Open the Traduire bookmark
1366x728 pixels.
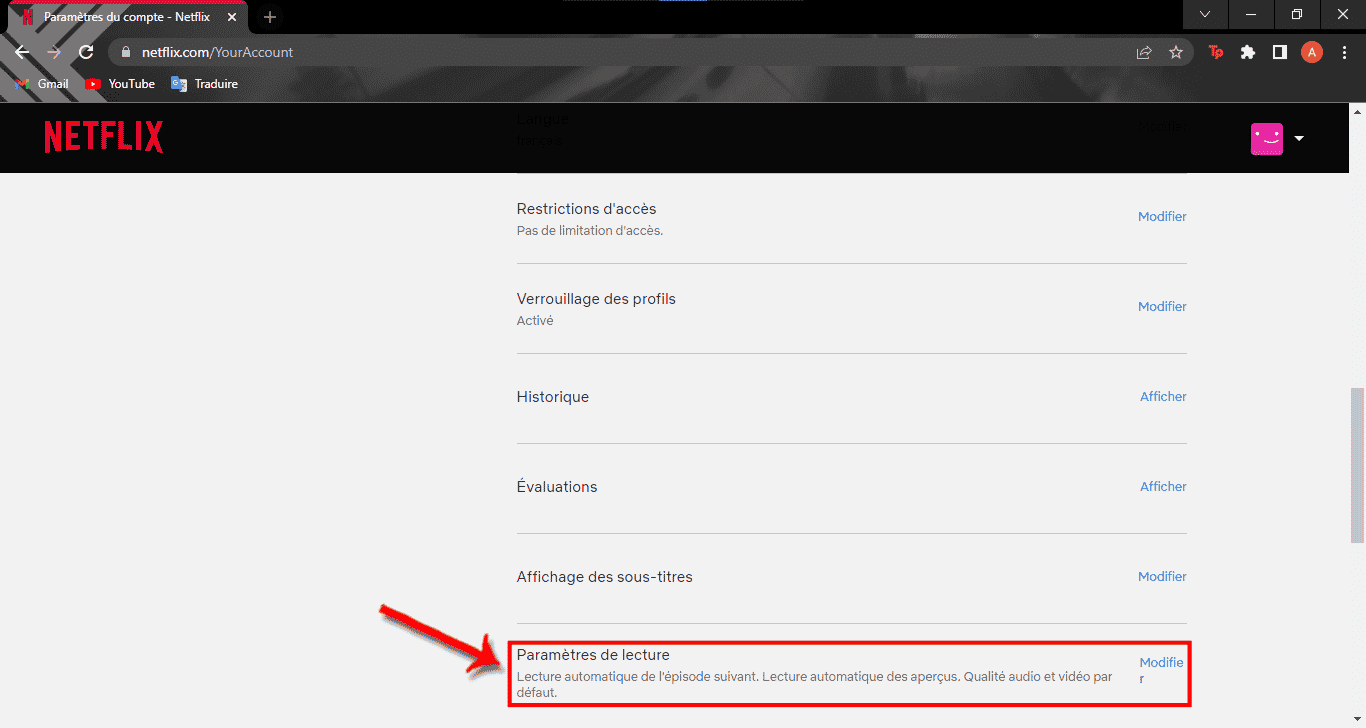click(205, 84)
